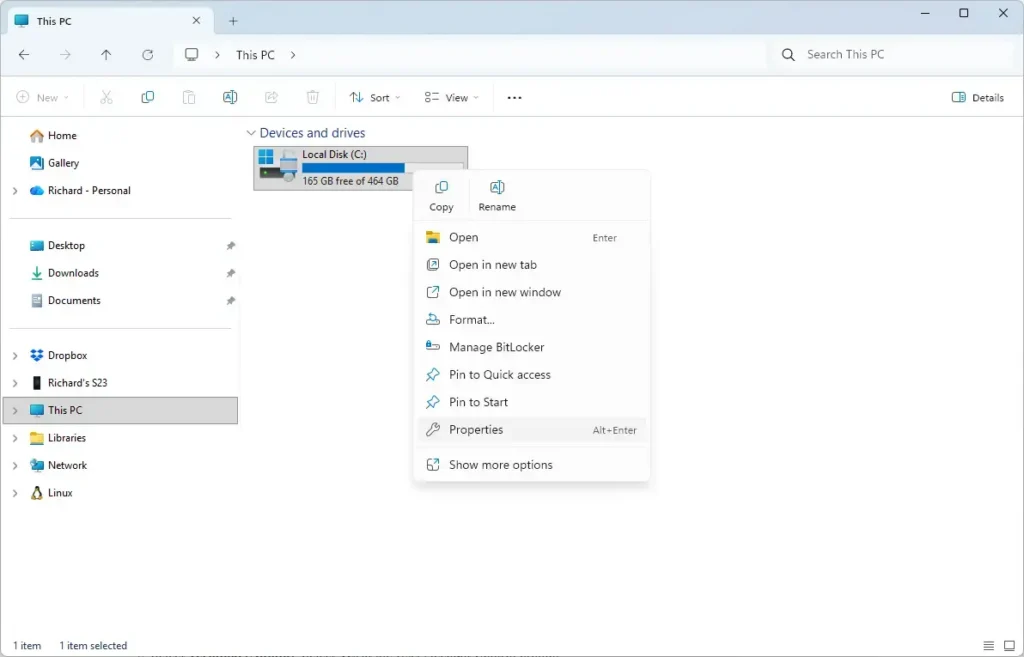Image resolution: width=1024 pixels, height=657 pixels.
Task: Choose Format... from the context menu
Action: coord(532,319)
